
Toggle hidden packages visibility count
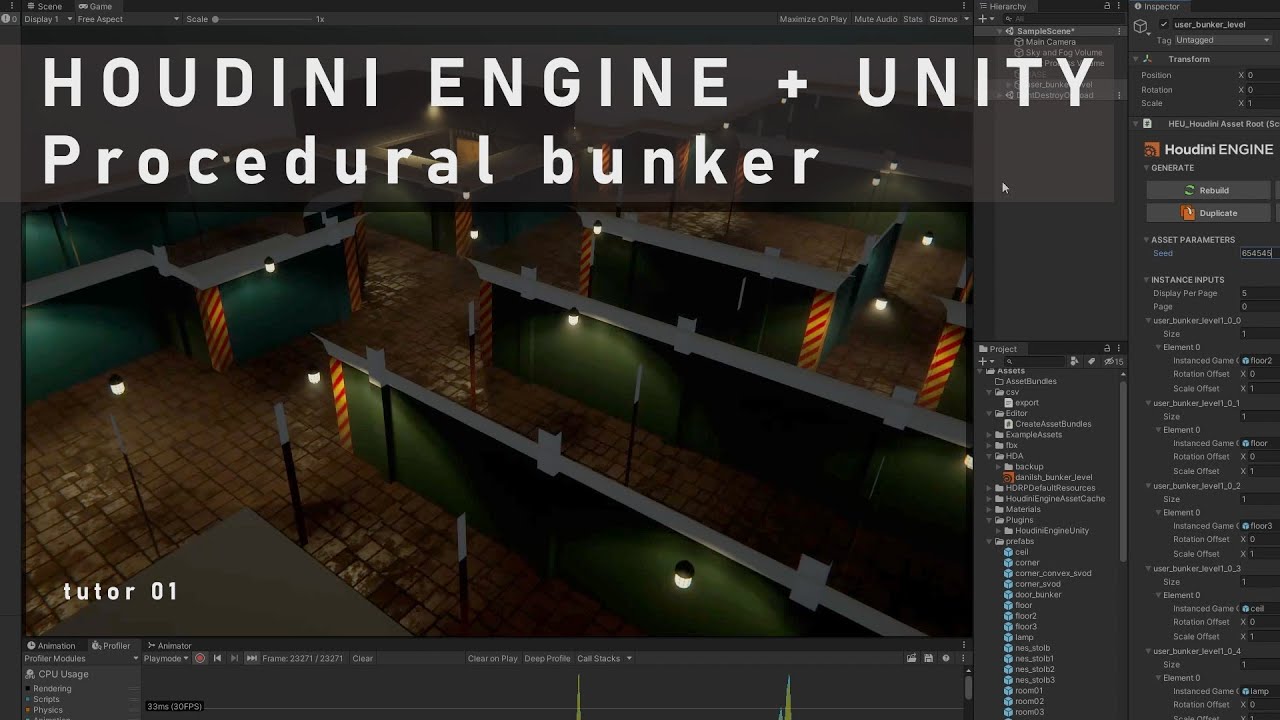click(x=1115, y=361)
